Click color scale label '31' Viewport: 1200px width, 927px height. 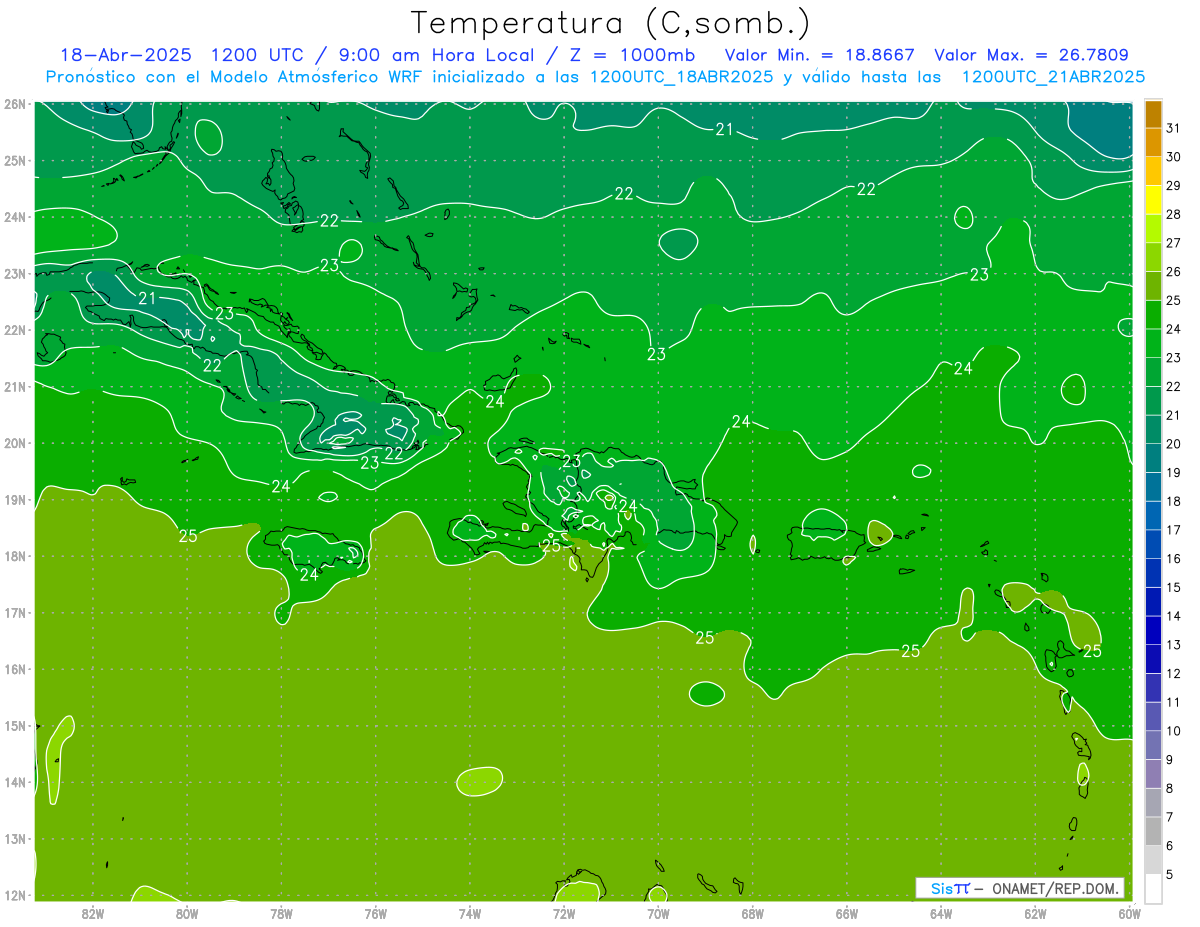tap(1174, 128)
